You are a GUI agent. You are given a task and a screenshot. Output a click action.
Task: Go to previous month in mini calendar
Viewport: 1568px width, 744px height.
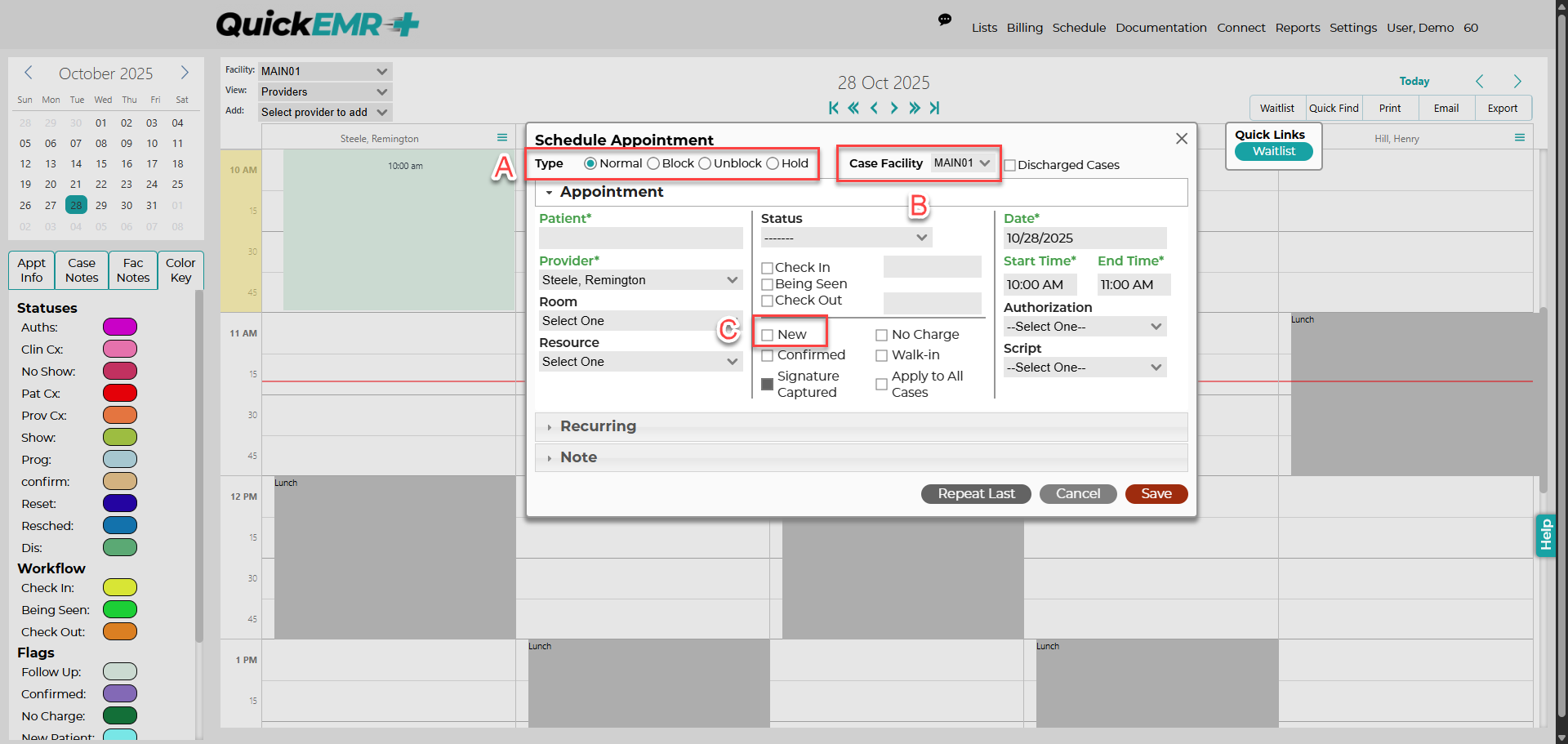[29, 73]
